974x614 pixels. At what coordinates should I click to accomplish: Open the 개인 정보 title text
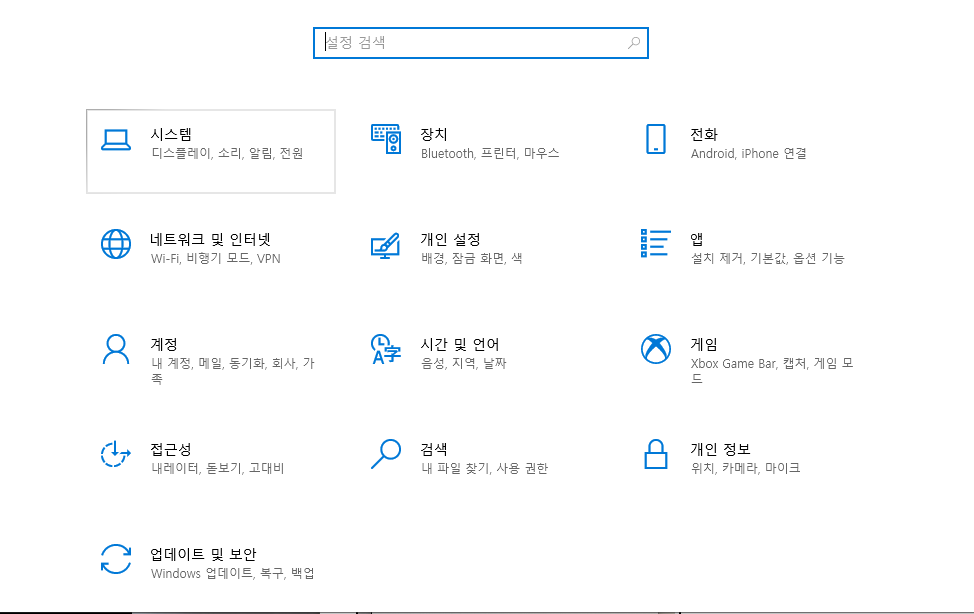point(721,449)
